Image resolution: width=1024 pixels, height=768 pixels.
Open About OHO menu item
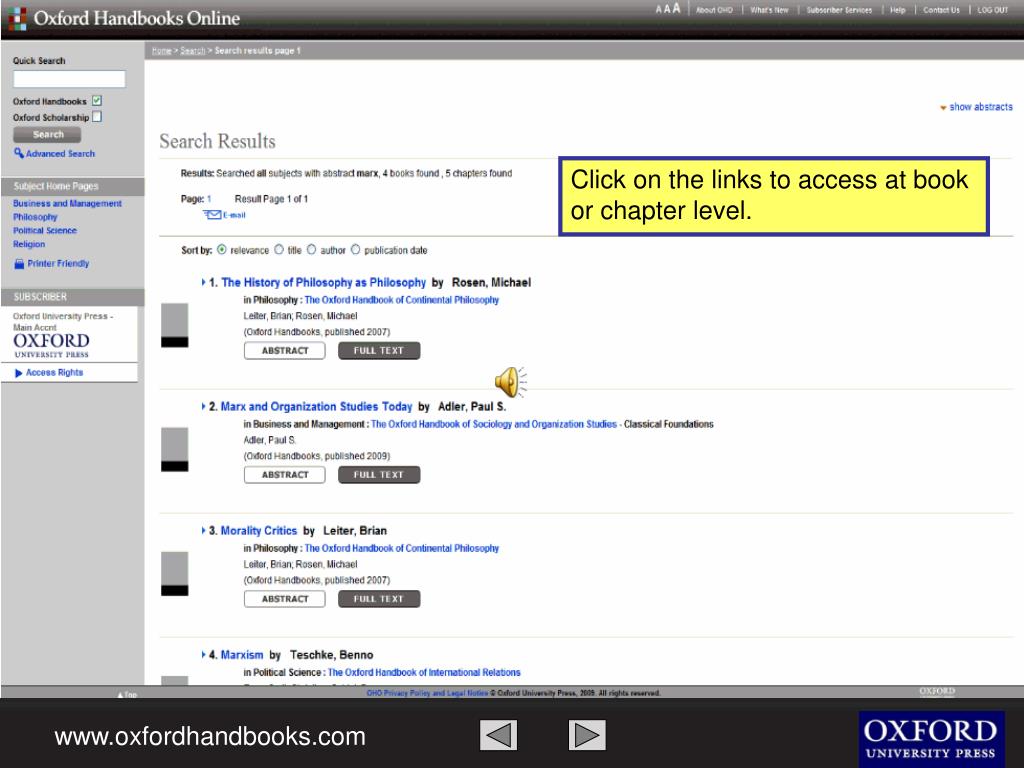(714, 10)
